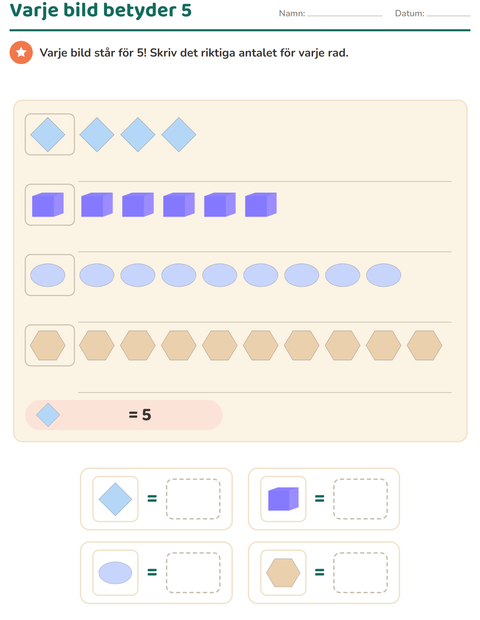Select the boxed purple cube in second row

coord(50,205)
